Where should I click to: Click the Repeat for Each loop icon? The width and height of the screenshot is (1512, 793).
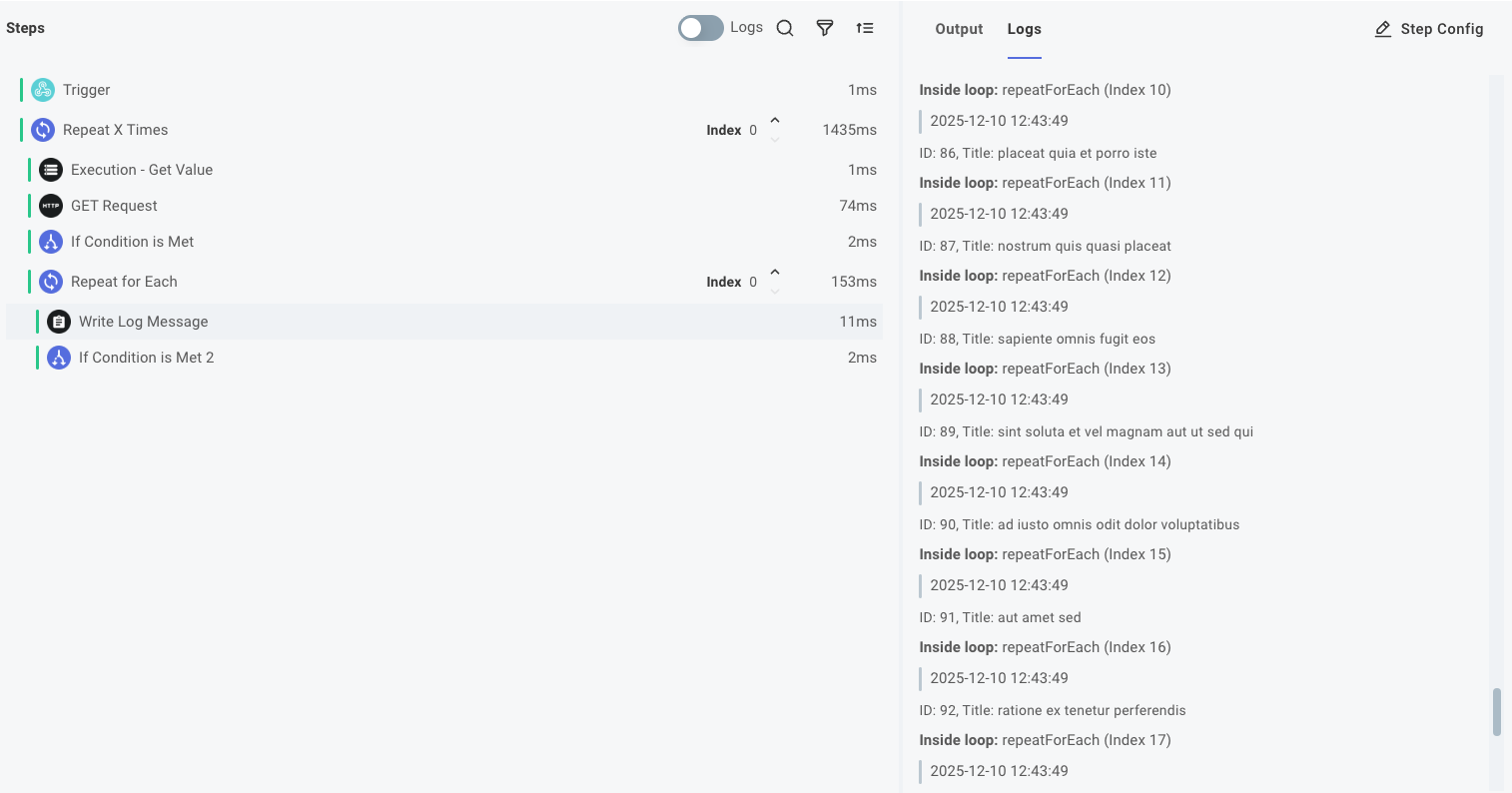(51, 281)
